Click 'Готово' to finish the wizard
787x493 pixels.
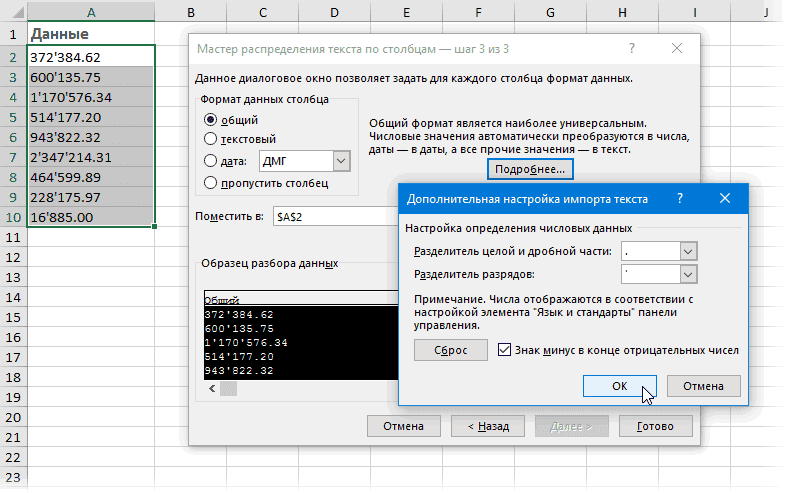[x=656, y=426]
